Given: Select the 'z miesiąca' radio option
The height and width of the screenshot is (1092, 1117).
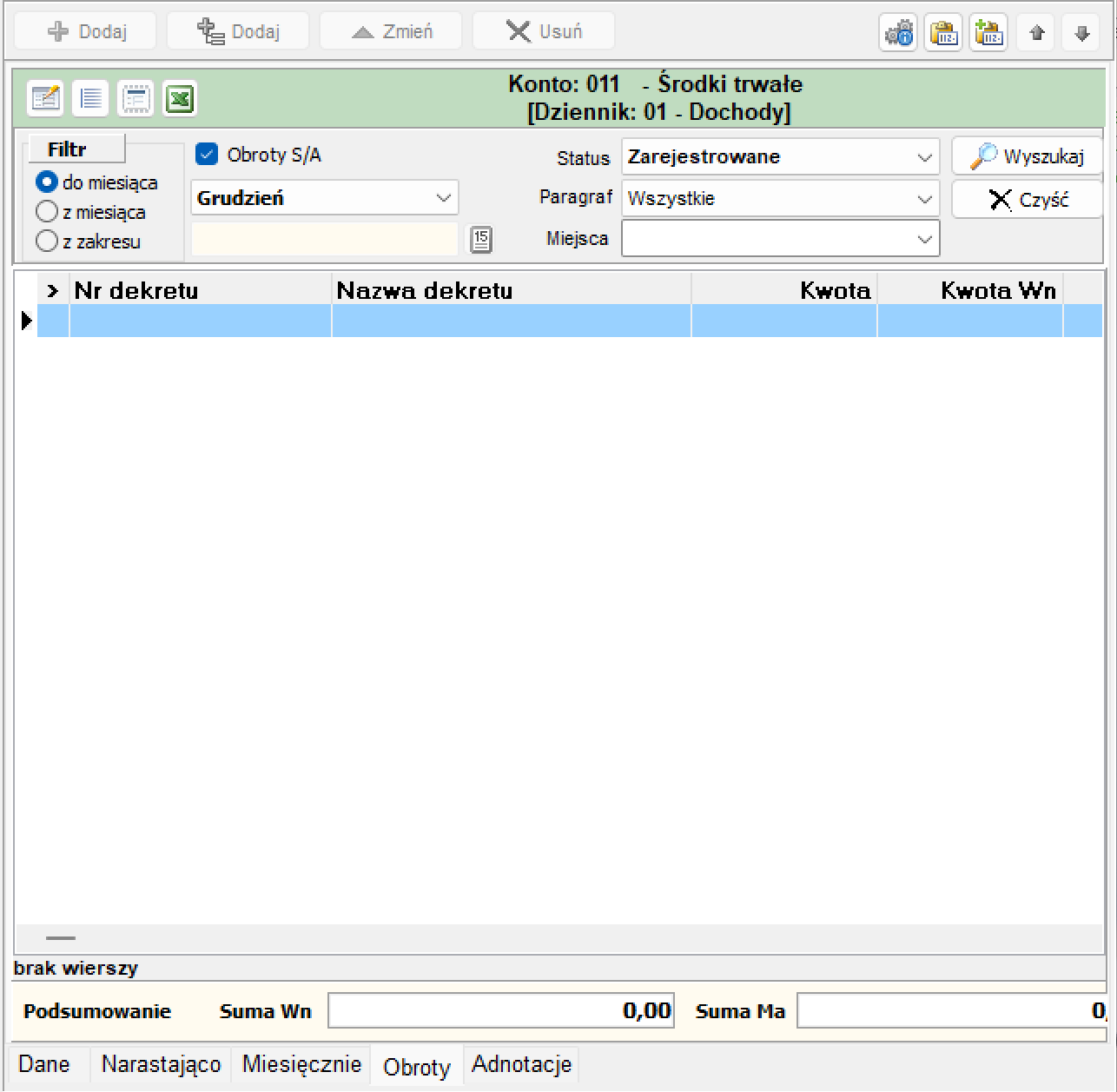Looking at the screenshot, I should click(x=47, y=212).
